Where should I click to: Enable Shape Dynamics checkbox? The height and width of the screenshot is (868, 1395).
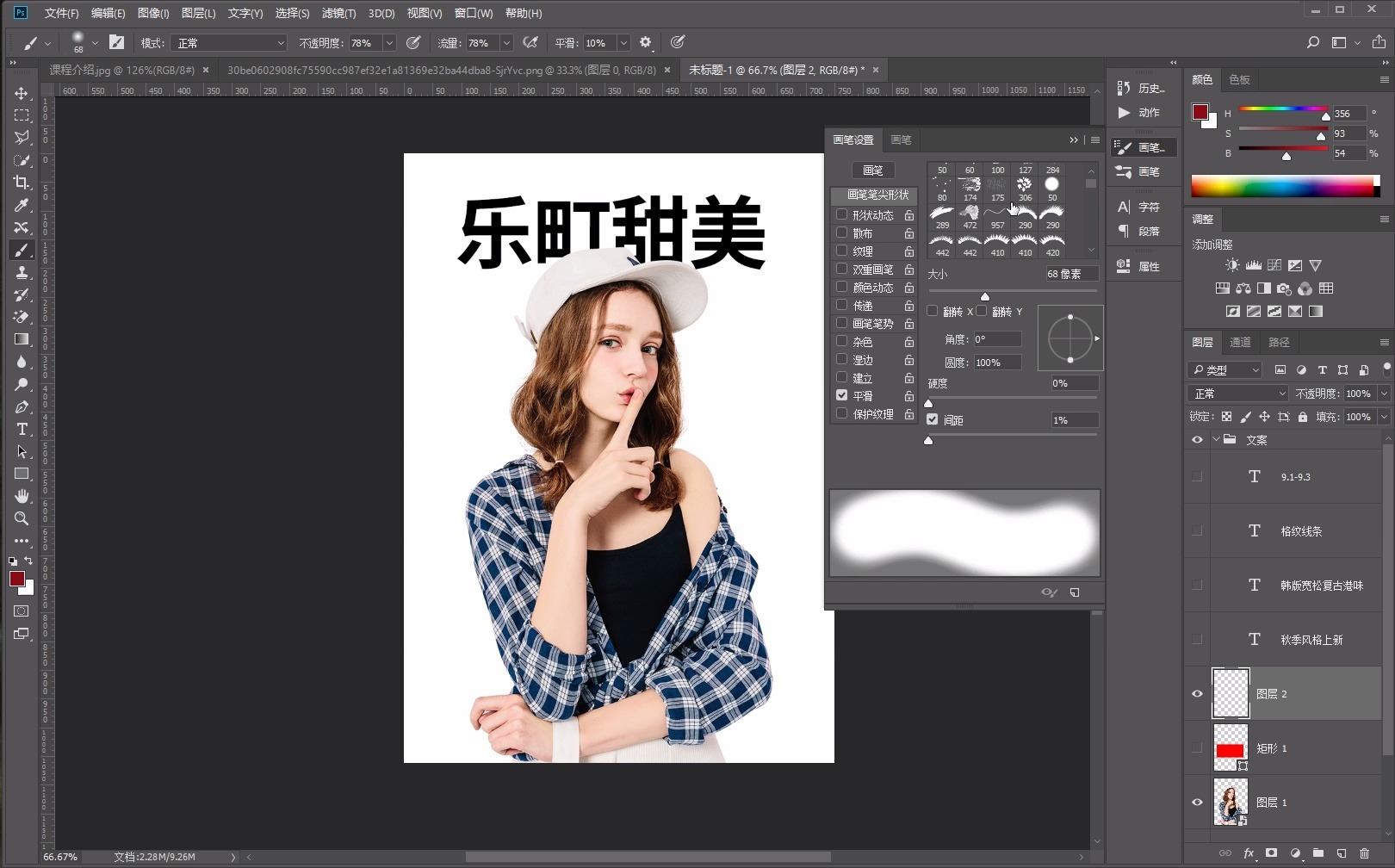[842, 214]
